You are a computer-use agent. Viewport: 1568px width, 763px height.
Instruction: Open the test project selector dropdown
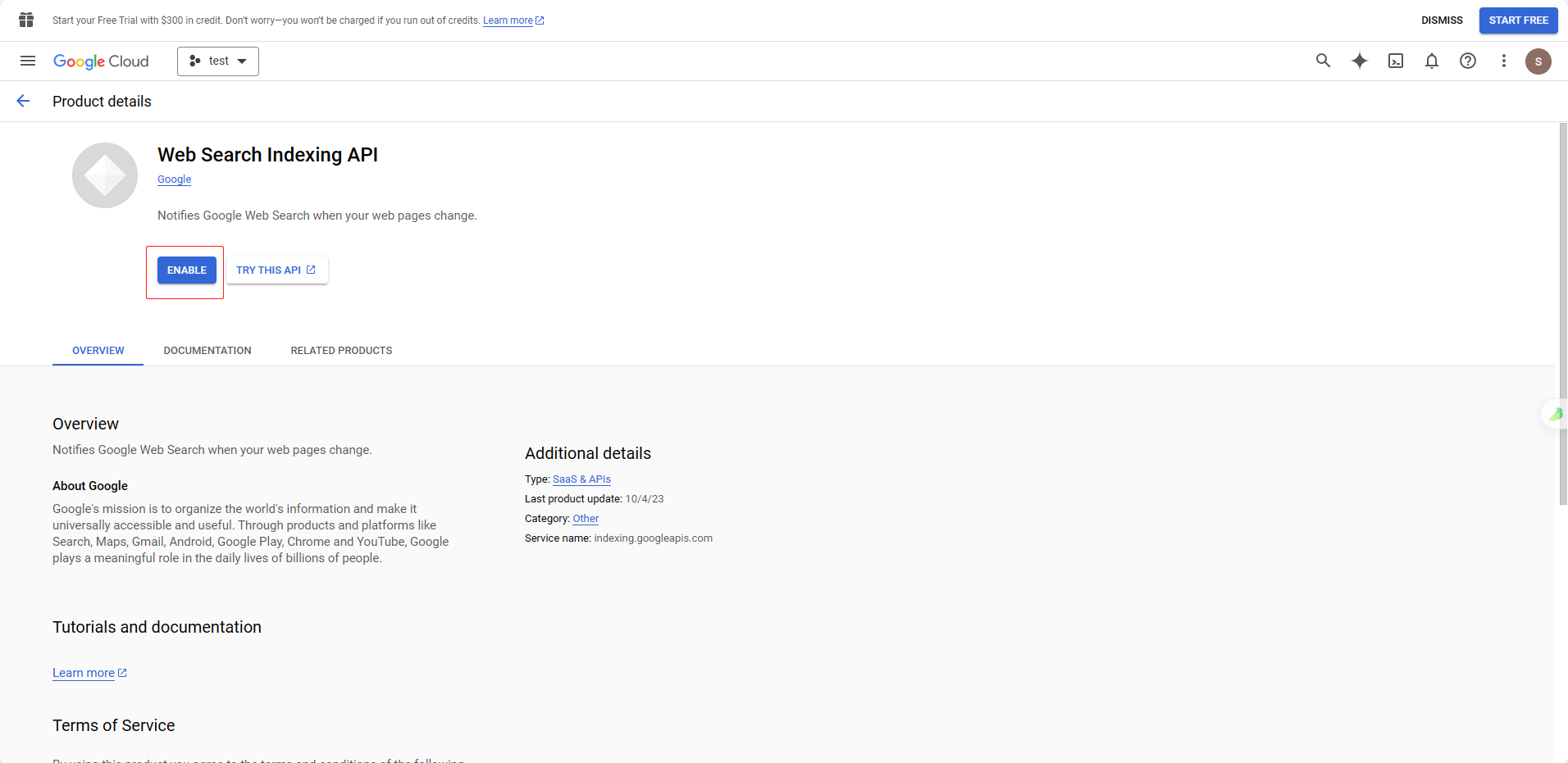[218, 61]
